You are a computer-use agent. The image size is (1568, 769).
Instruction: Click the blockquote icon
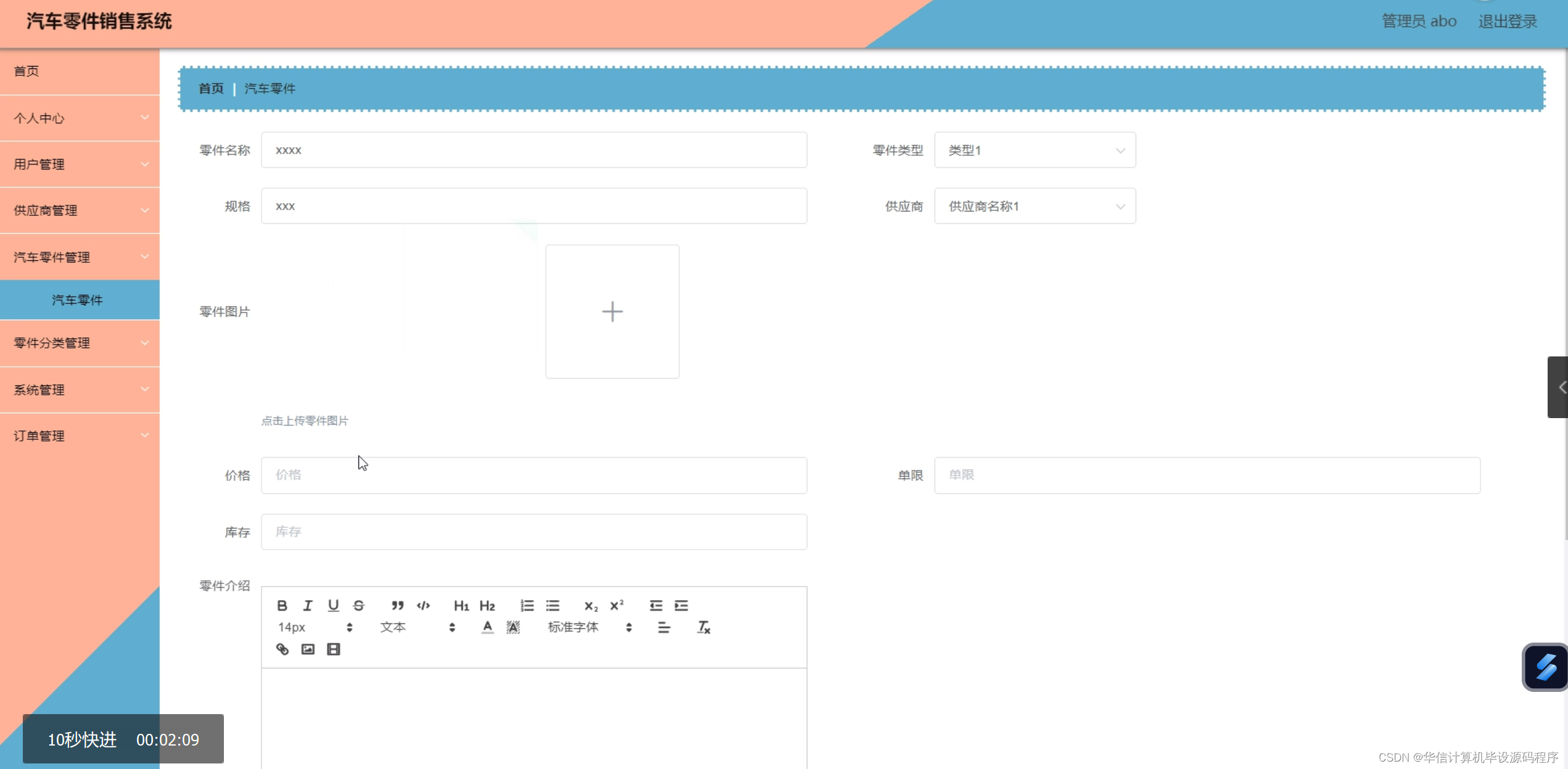(397, 606)
